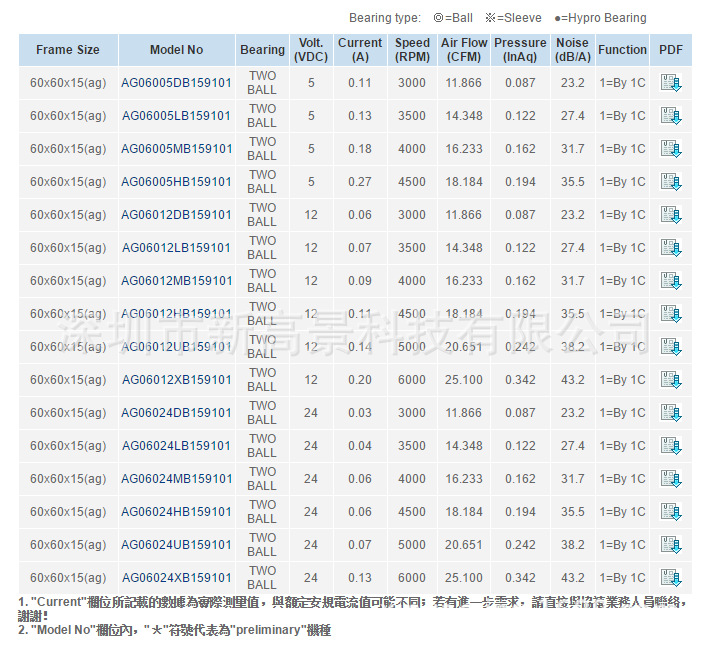Select current 0.27 in AG06005HB159101 row
The height and width of the screenshot is (649, 708).
(x=360, y=182)
